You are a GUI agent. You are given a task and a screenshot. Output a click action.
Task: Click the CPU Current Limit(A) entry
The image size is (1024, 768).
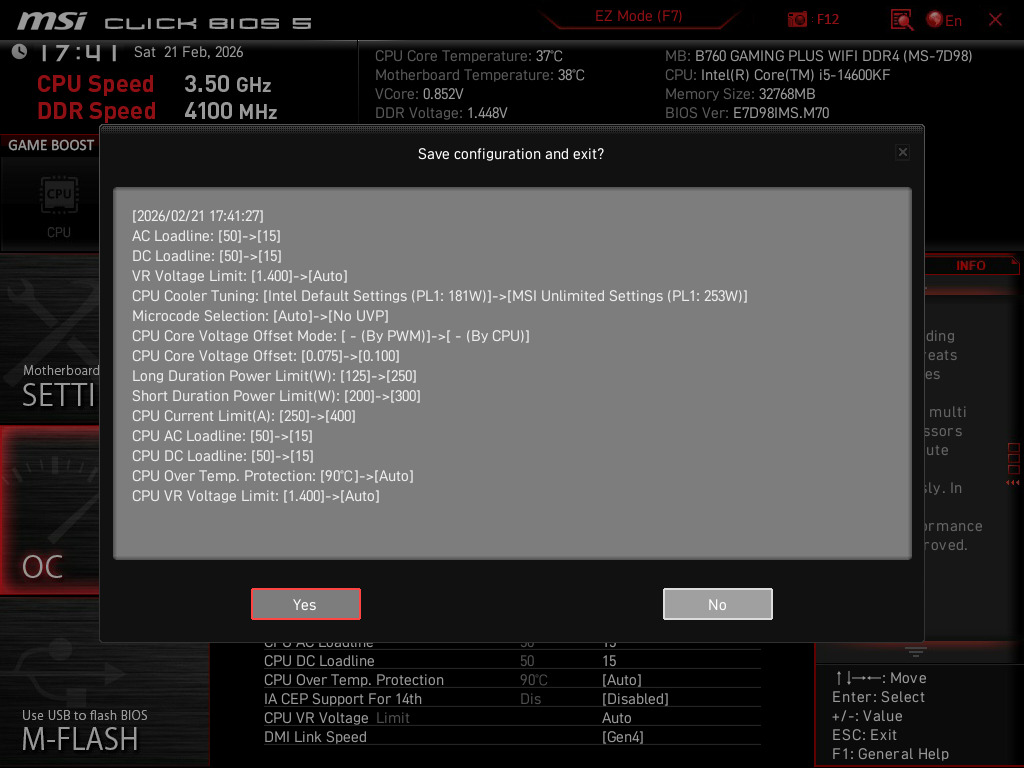[244, 416]
